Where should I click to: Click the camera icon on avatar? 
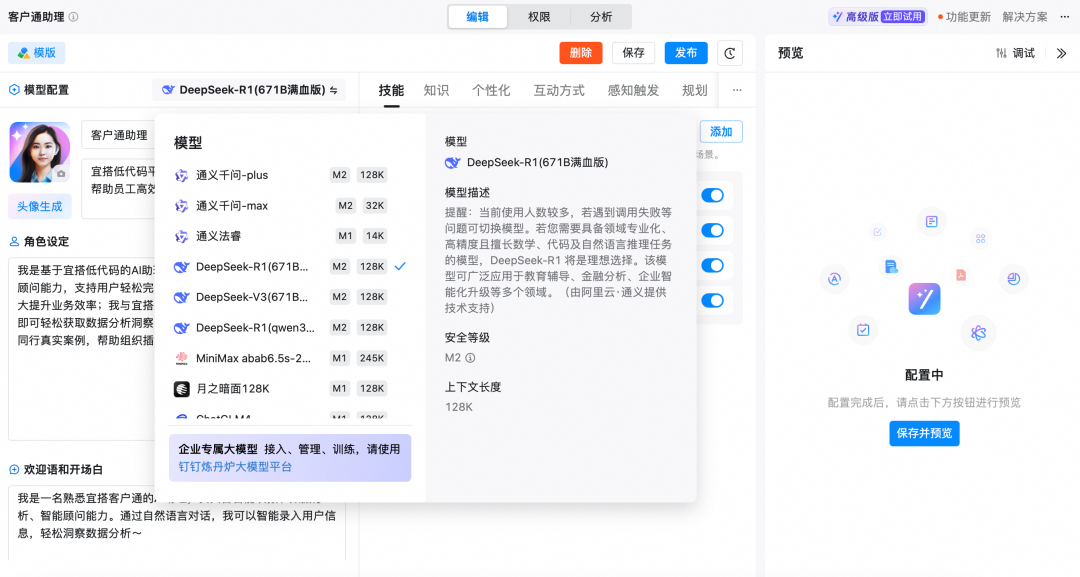coord(61,174)
